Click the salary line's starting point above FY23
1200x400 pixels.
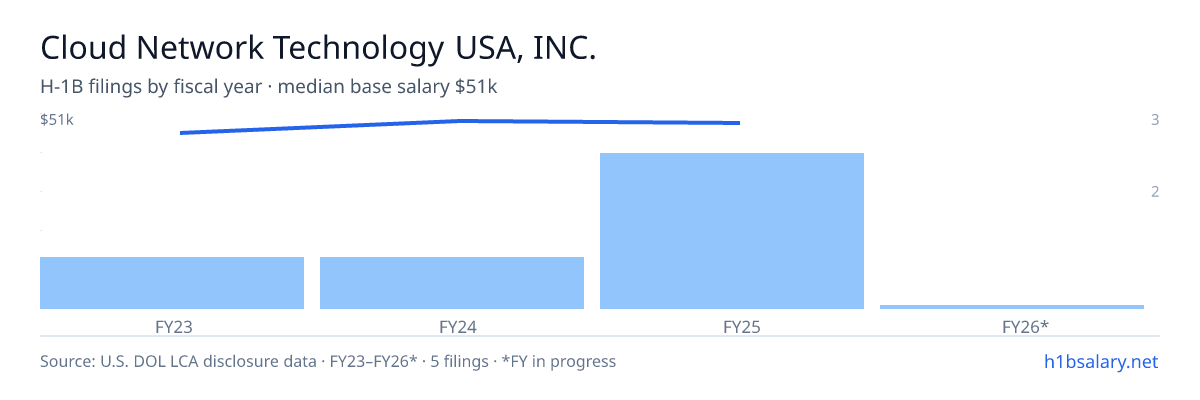click(x=181, y=133)
